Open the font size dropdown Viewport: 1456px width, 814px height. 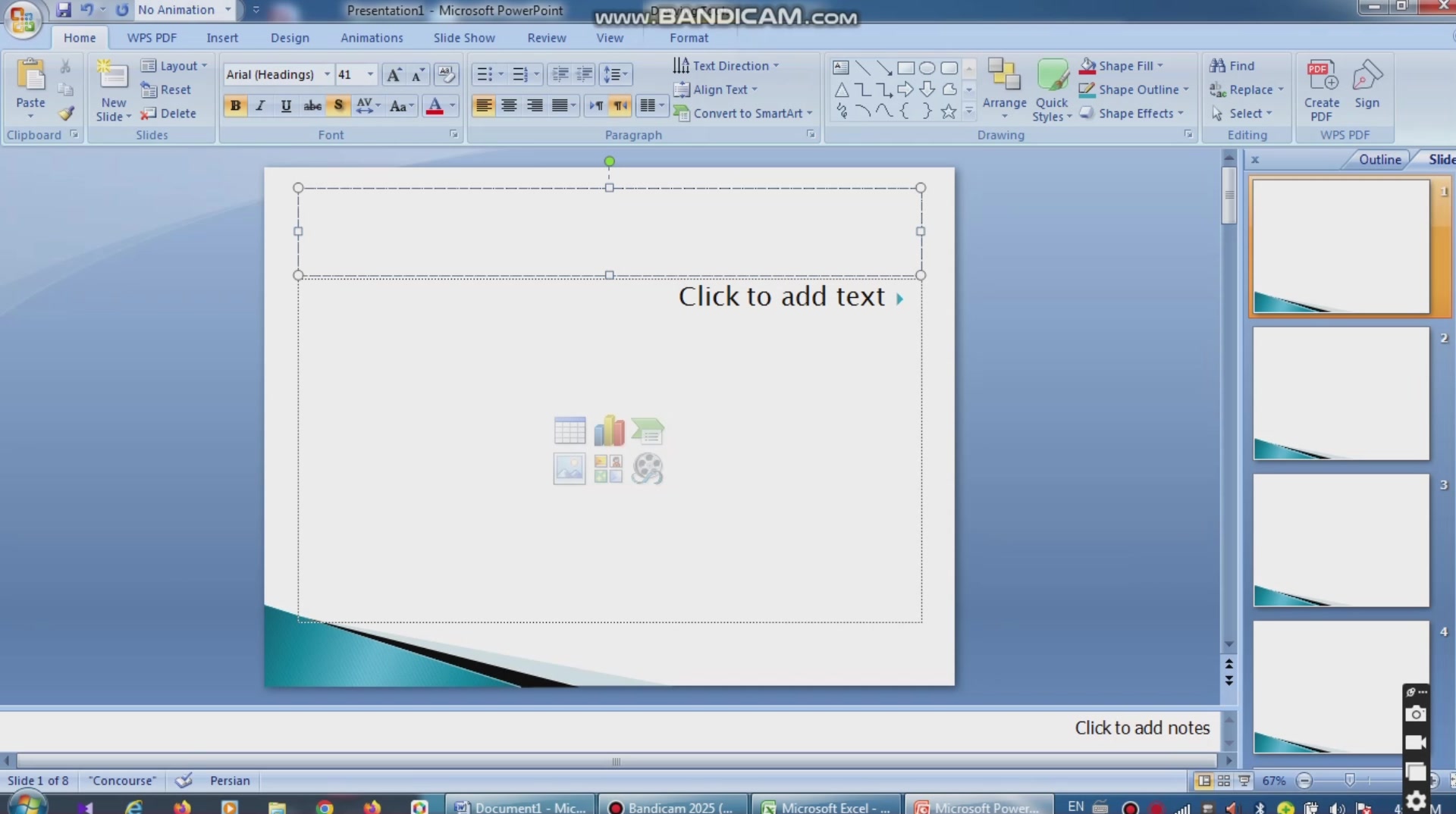pyautogui.click(x=370, y=74)
